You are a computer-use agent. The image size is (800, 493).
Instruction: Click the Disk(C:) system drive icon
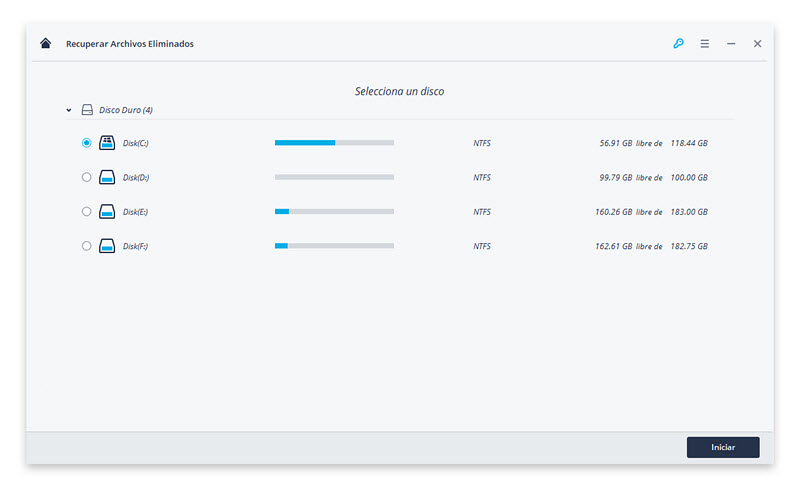107,143
